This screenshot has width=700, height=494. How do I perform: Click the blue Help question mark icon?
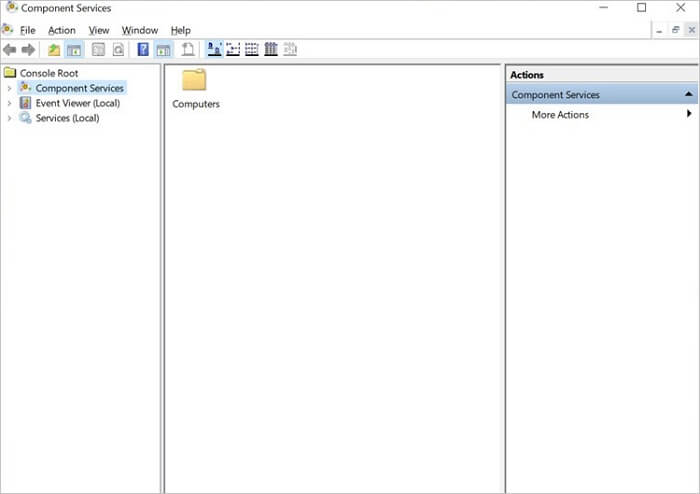pos(143,50)
